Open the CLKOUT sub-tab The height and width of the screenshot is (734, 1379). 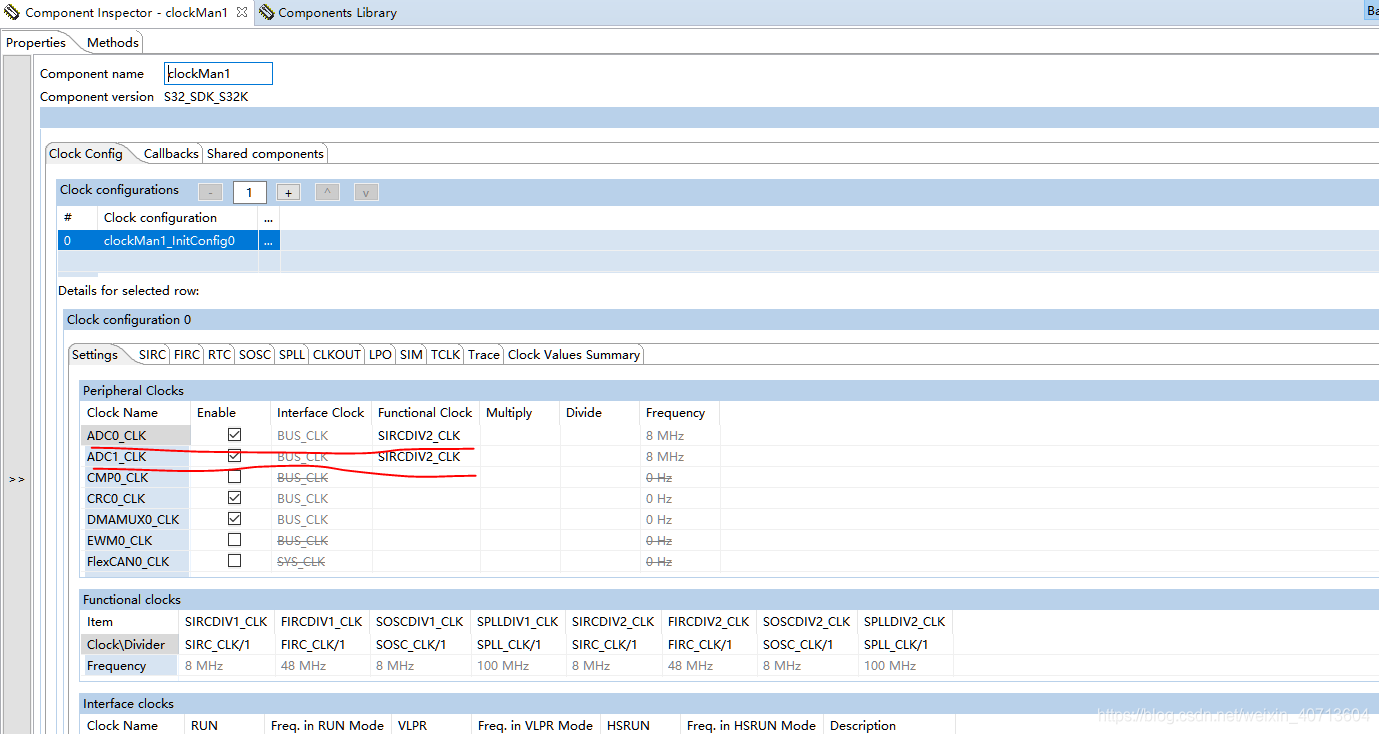click(337, 354)
